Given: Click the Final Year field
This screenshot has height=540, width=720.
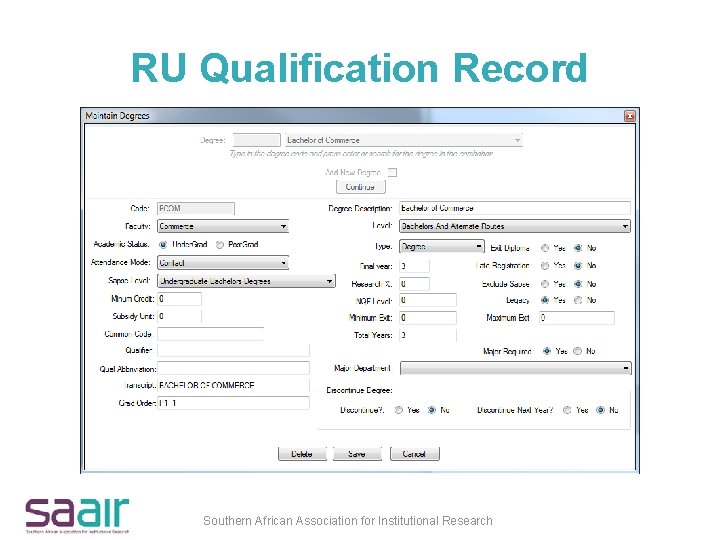Looking at the screenshot, I should (x=414, y=266).
